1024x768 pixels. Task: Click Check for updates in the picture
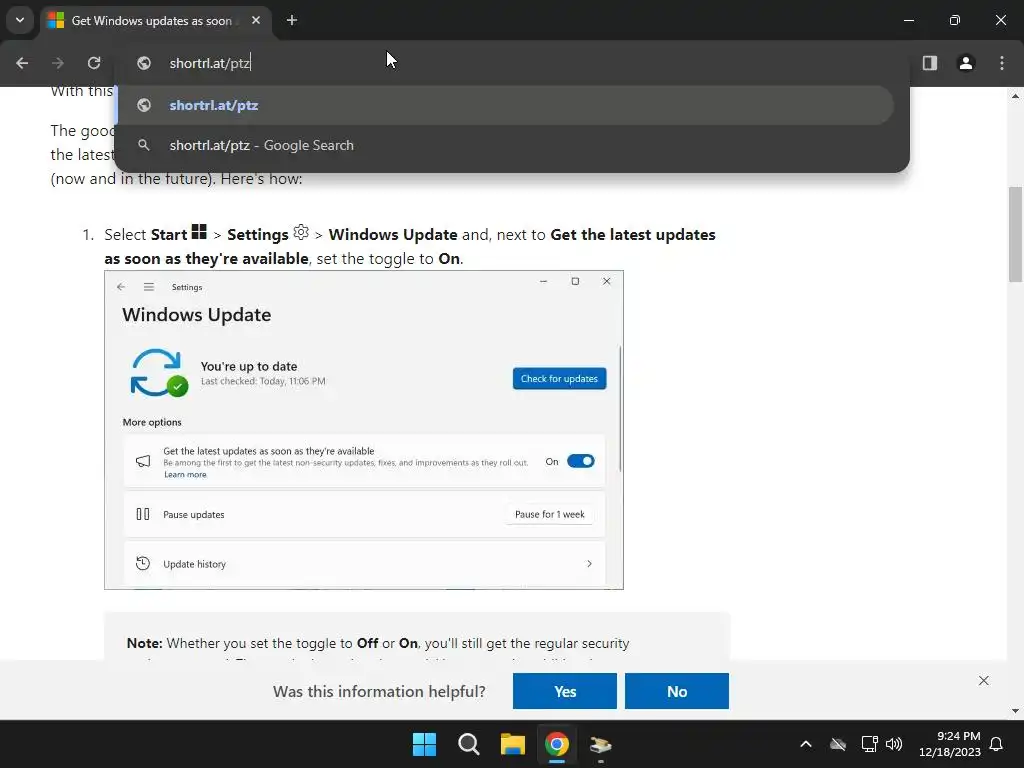pos(559,379)
